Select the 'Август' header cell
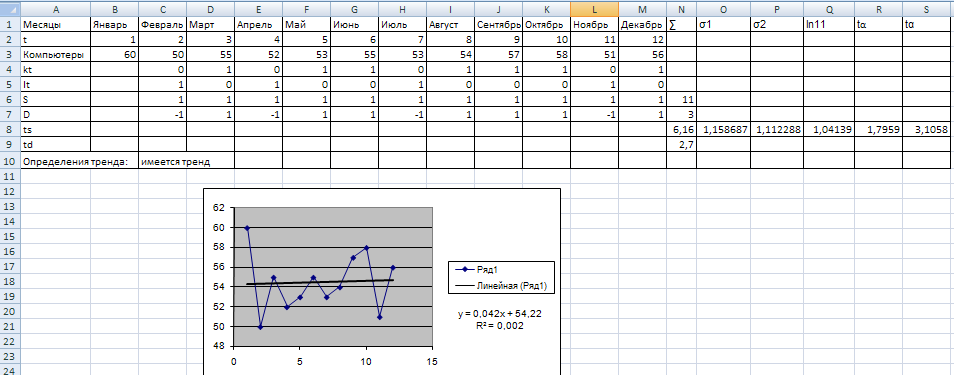 pyautogui.click(x=450, y=24)
